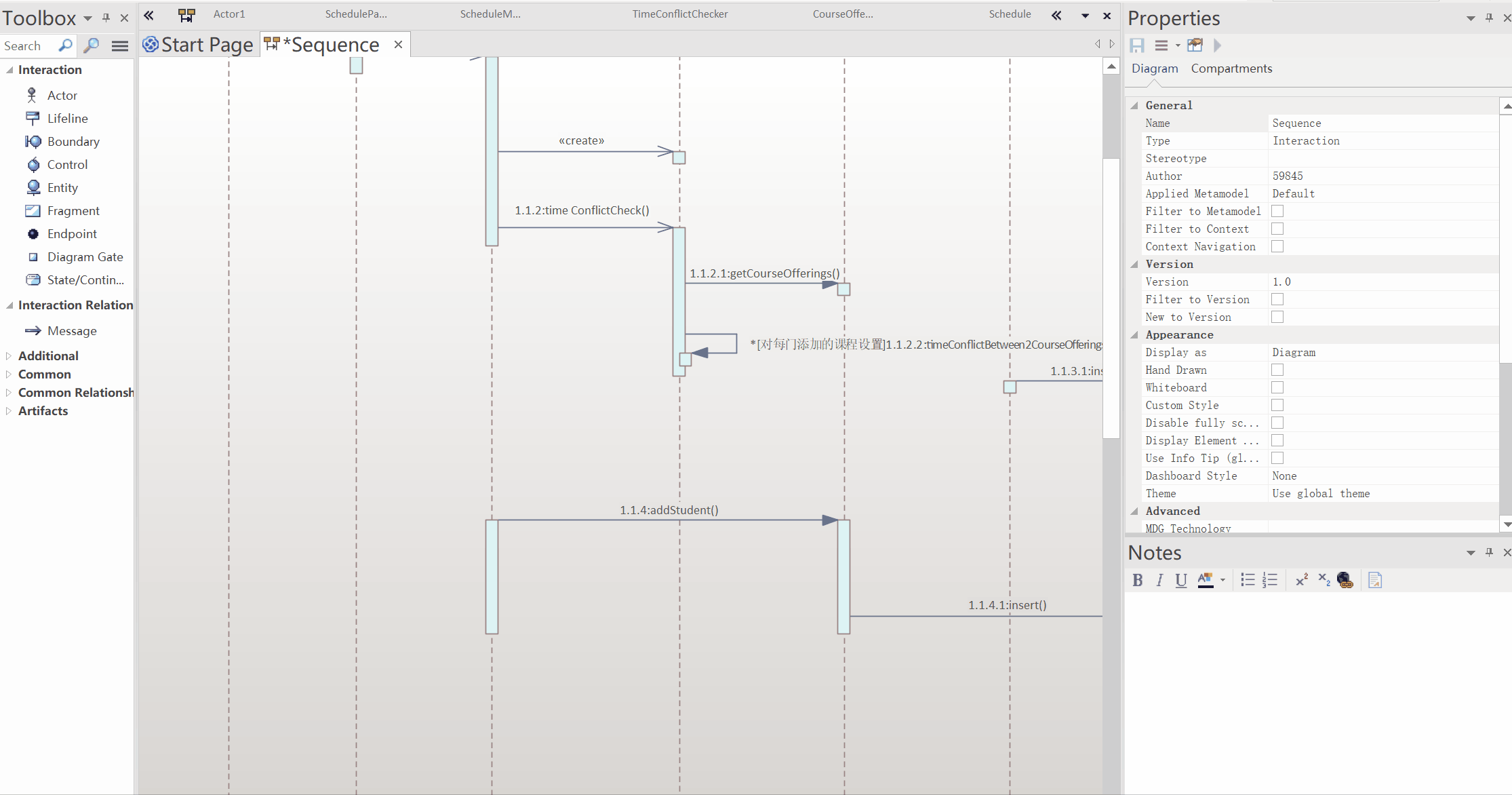Check Filter to Metamodel option
1512x795 pixels.
tap(1277, 212)
